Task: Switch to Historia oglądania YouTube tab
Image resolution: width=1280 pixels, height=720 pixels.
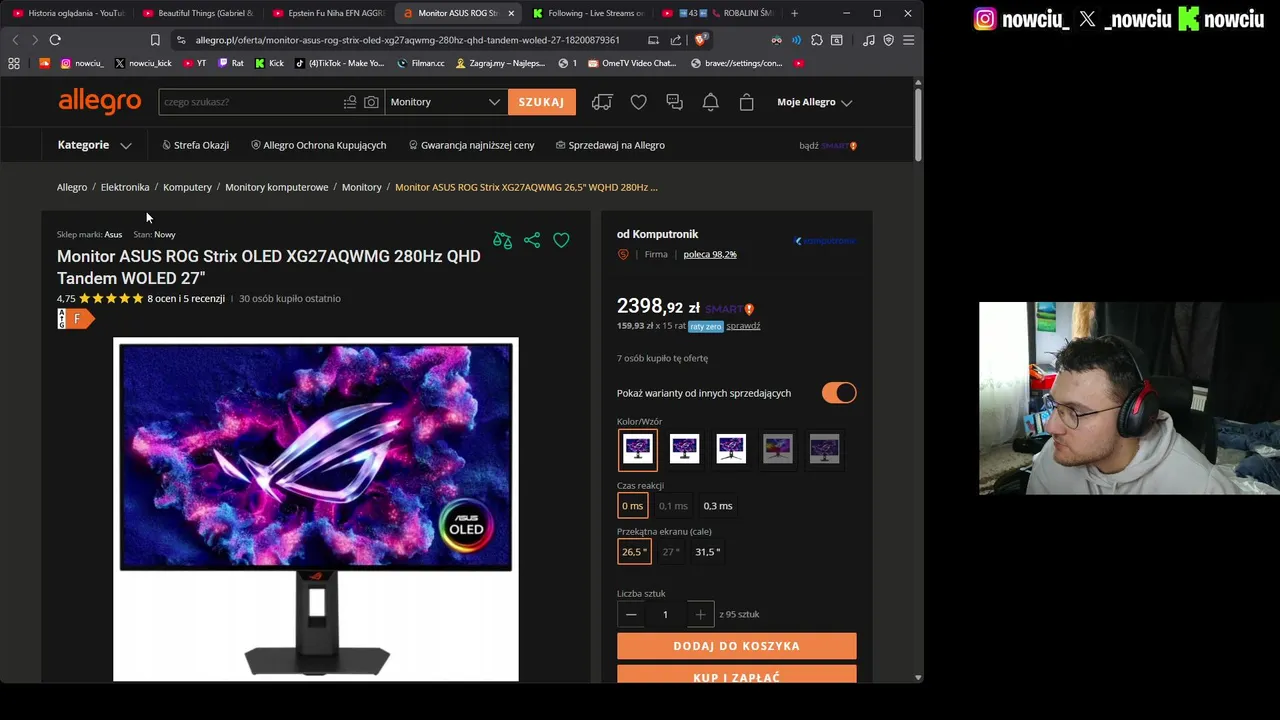Action: click(68, 13)
